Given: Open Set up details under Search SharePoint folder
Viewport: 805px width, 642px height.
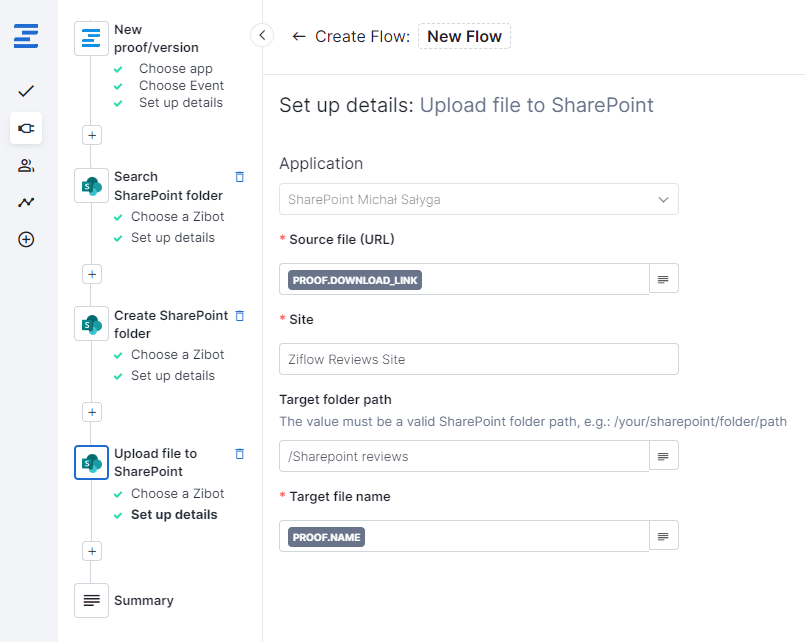Looking at the screenshot, I should click(172, 238).
